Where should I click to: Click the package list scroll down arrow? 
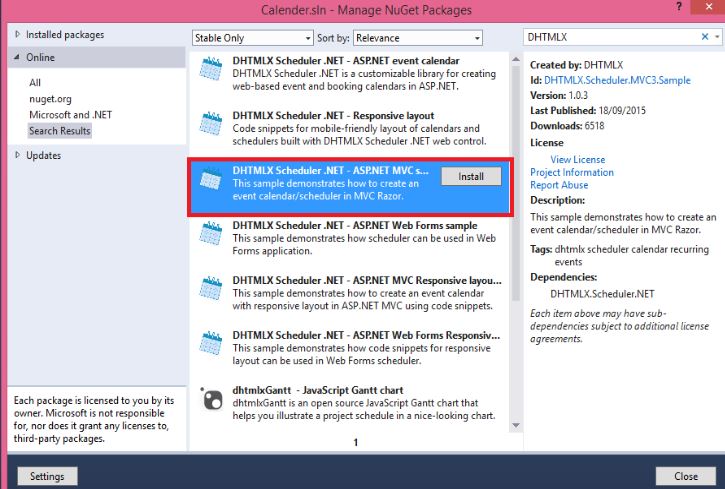[516, 425]
